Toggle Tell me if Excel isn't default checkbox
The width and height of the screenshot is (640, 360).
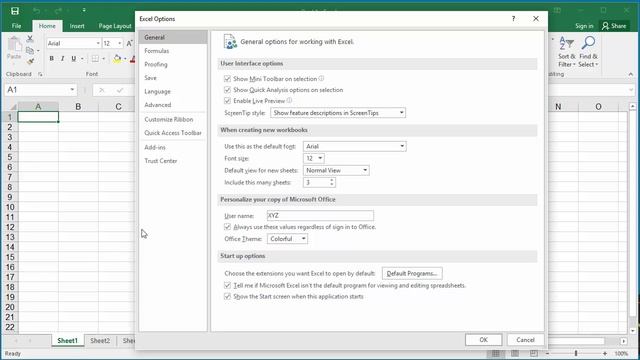click(x=227, y=285)
